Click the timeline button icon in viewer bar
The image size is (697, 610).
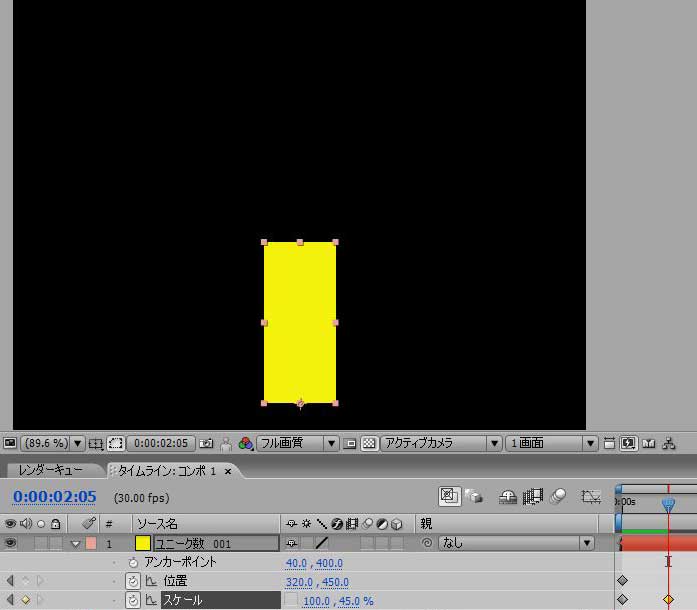[649, 443]
